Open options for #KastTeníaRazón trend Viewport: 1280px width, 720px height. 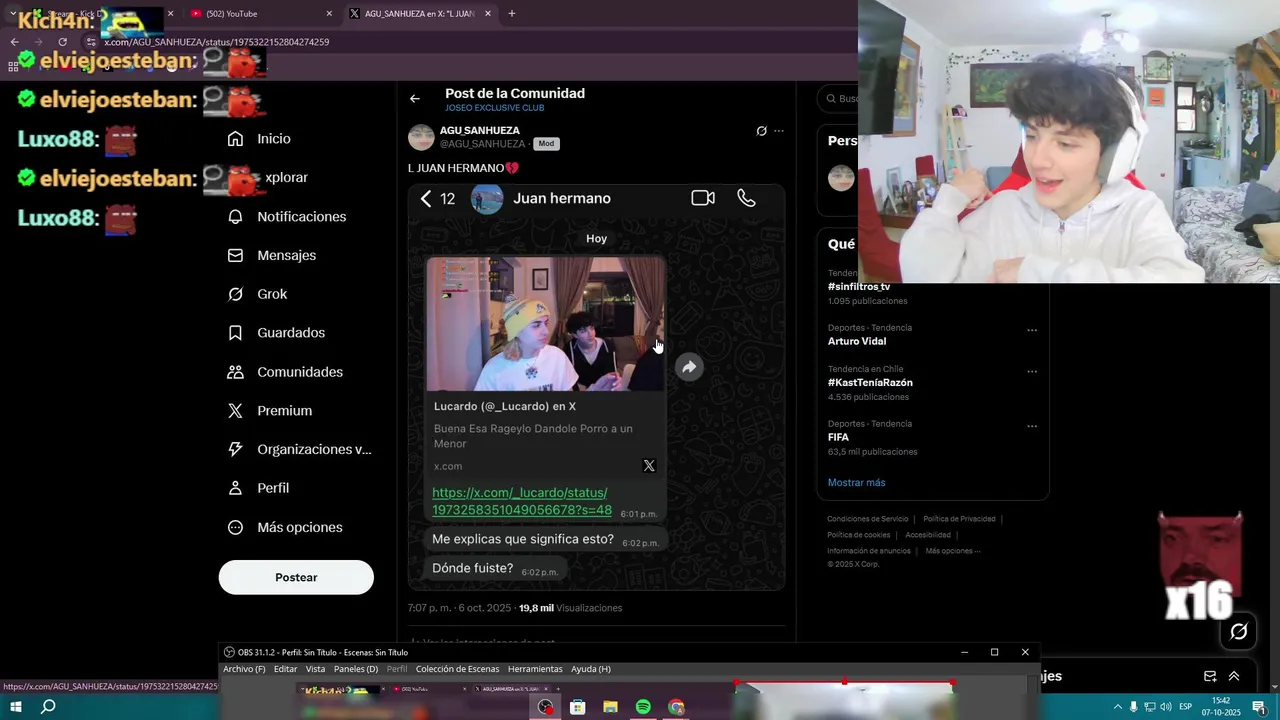tap(1032, 371)
